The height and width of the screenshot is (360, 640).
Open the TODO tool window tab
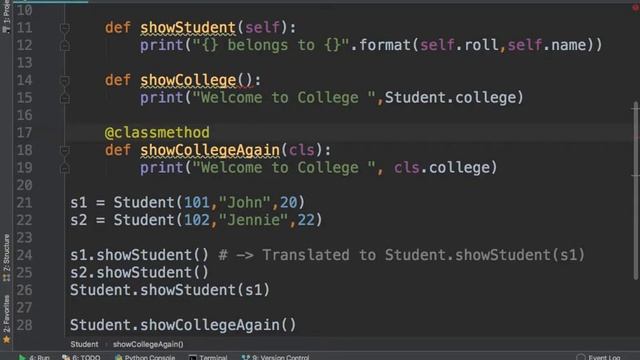click(82, 357)
